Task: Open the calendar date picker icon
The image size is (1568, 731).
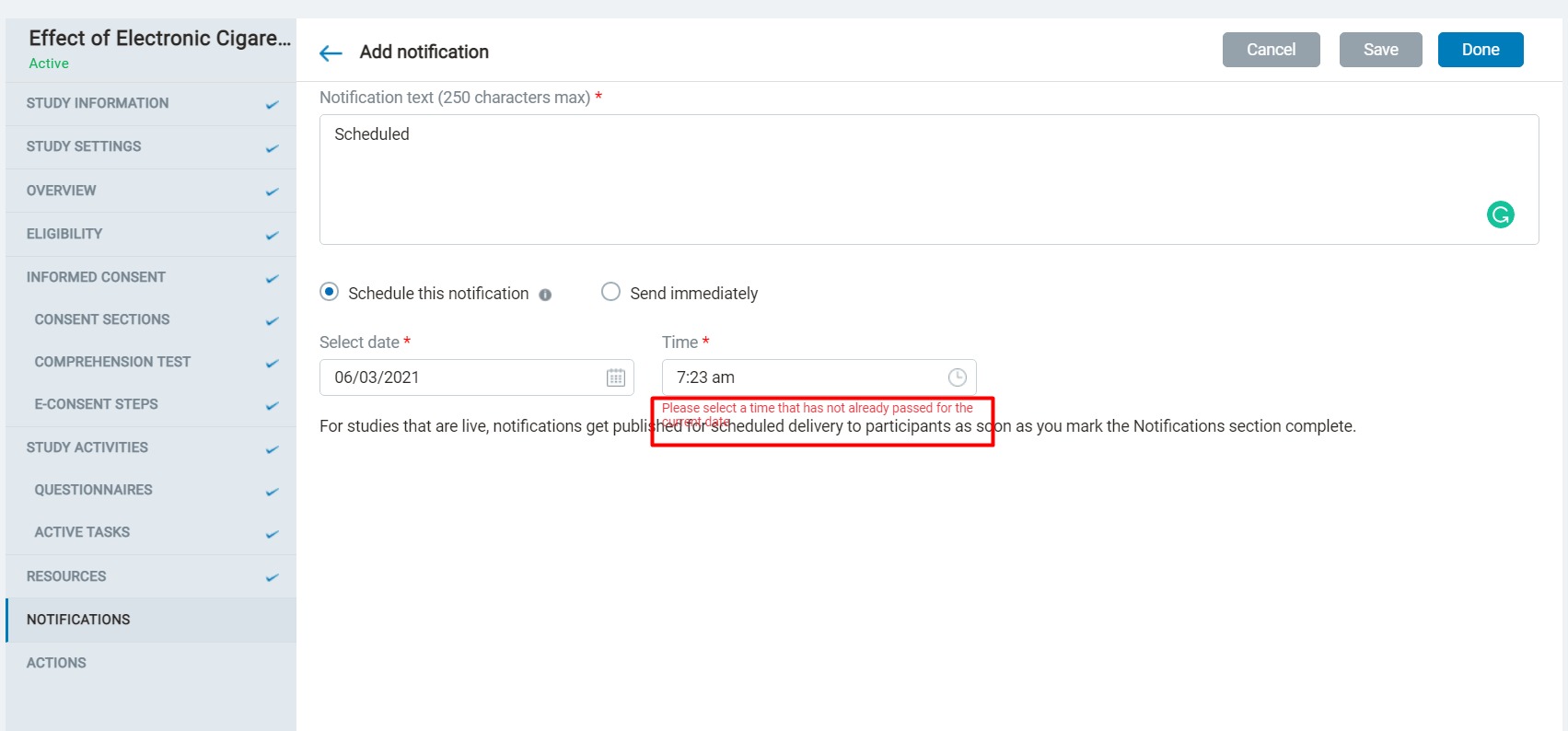Action: (616, 377)
